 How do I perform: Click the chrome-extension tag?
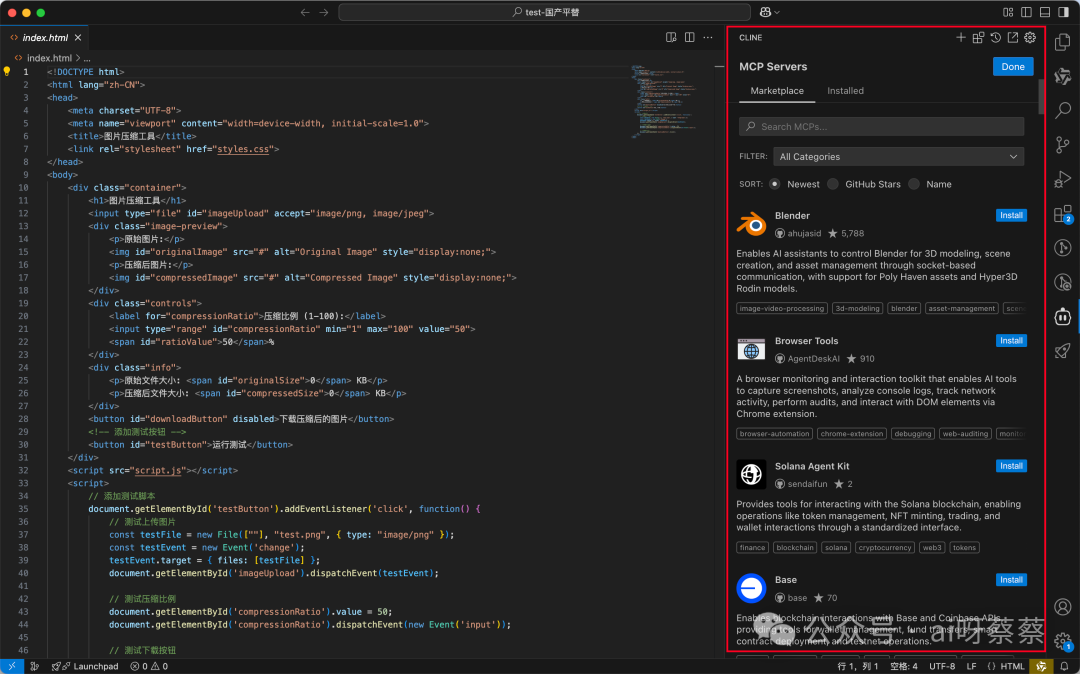[851, 434]
